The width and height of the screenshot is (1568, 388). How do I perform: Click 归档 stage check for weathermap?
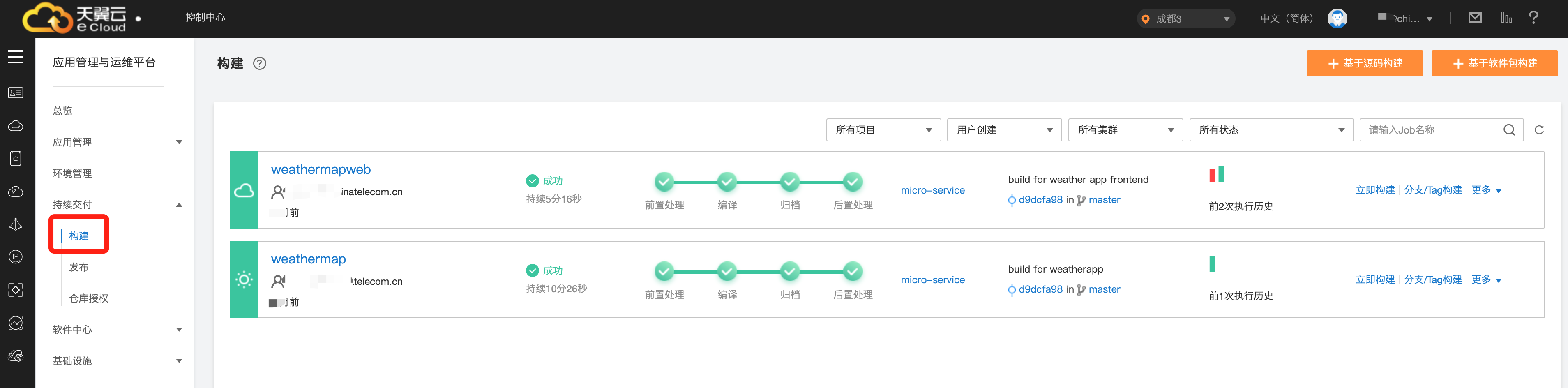click(x=789, y=271)
